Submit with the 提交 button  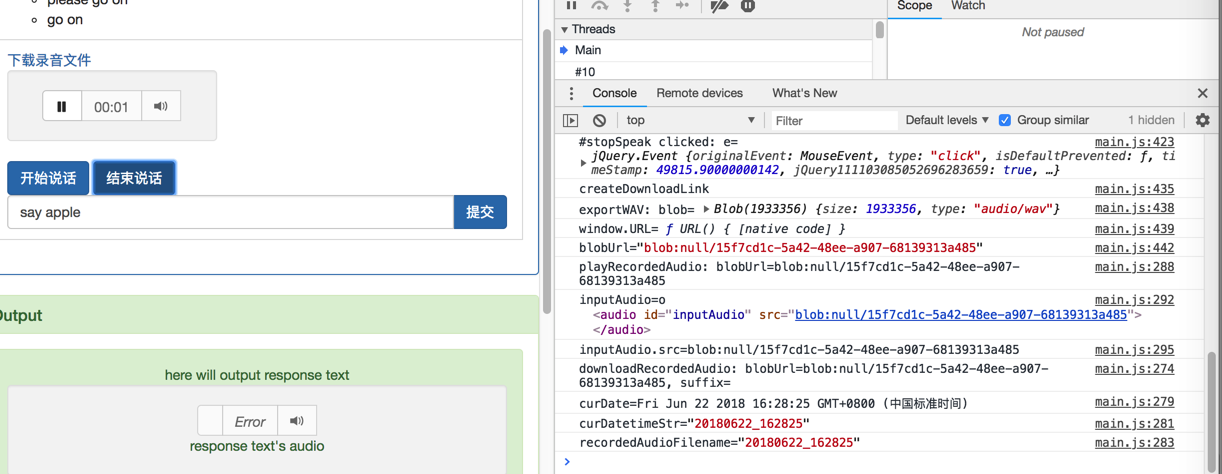coord(480,212)
